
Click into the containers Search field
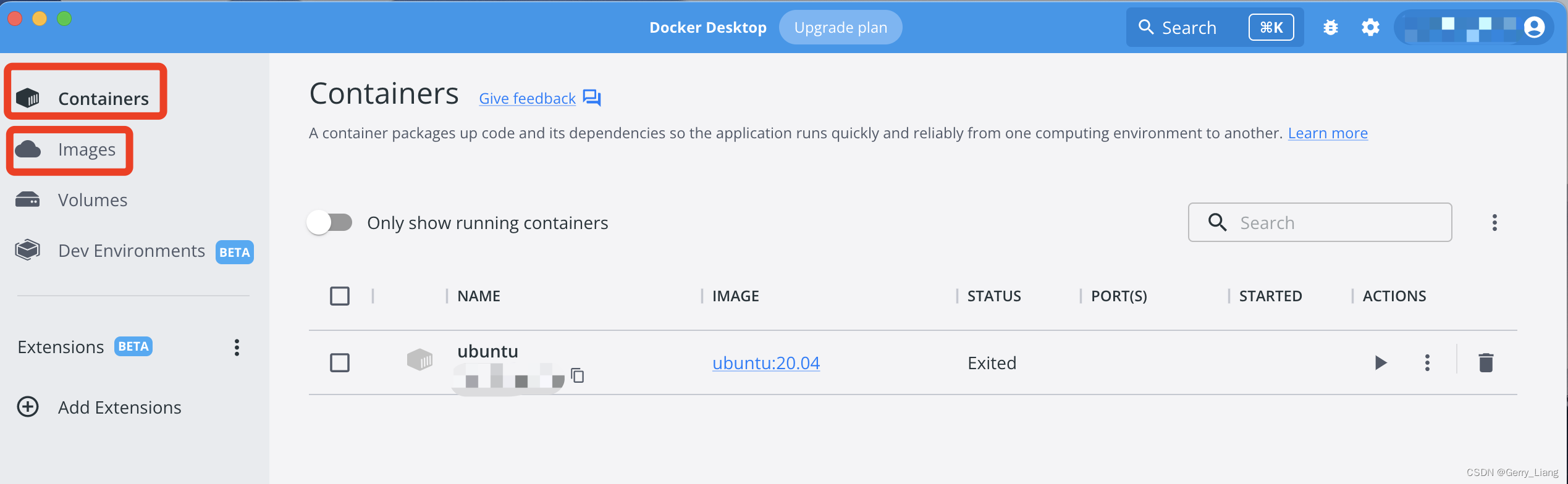point(1320,222)
